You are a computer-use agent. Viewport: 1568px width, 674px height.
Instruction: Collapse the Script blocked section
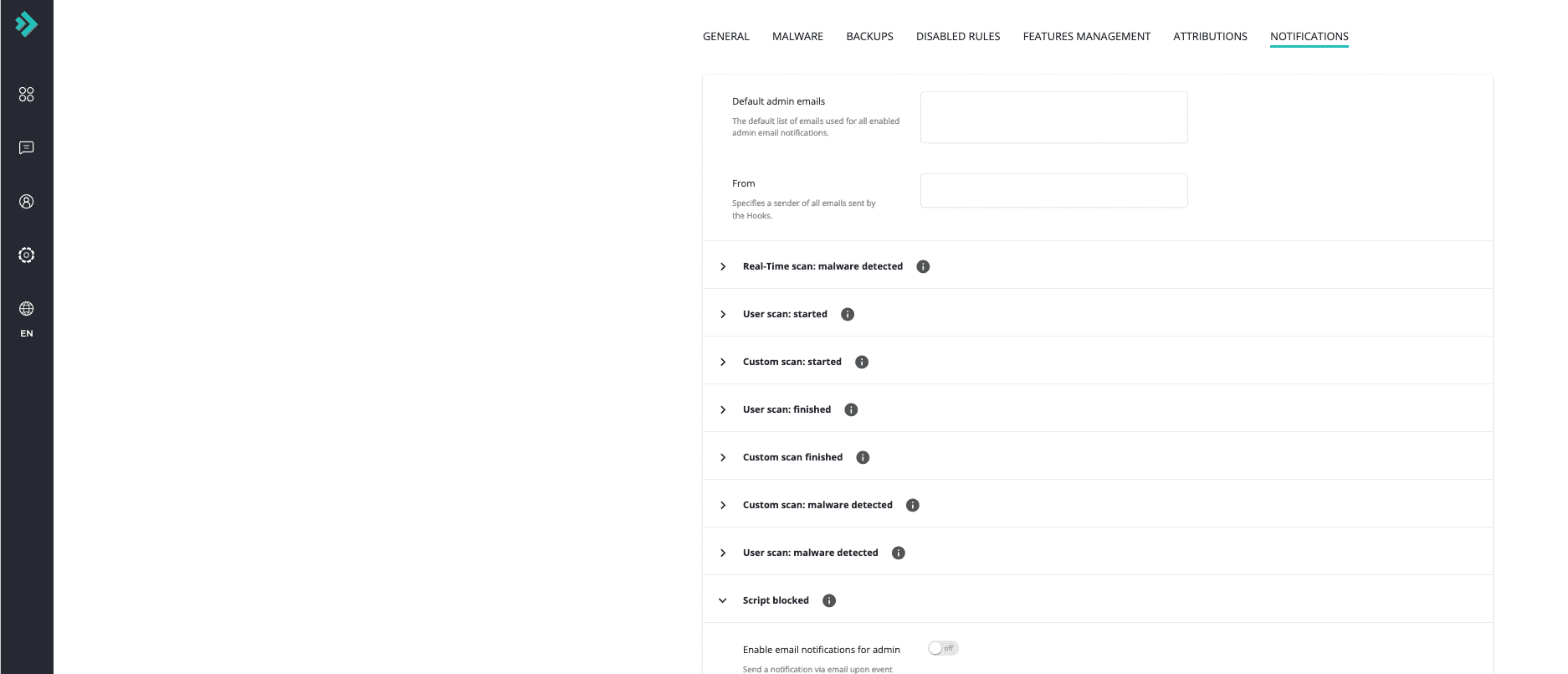coord(723,600)
